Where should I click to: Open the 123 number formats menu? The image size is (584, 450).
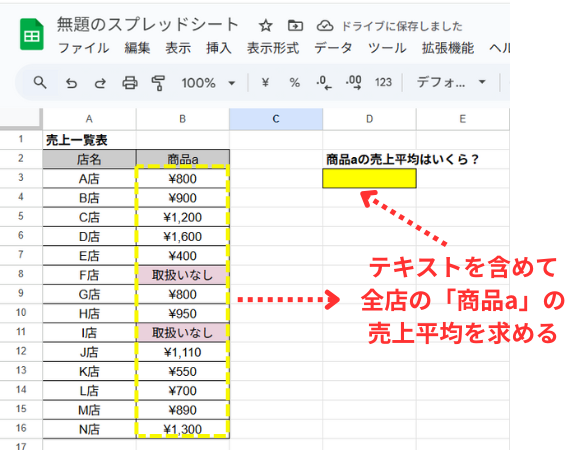point(383,82)
